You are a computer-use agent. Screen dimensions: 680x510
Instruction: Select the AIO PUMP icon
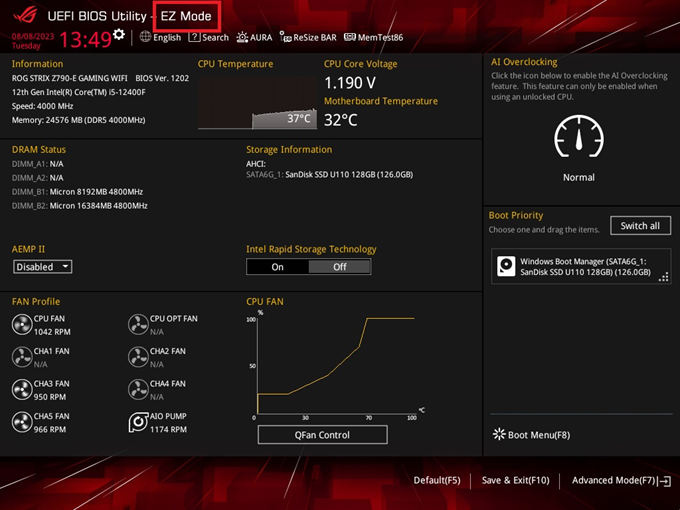[138, 422]
